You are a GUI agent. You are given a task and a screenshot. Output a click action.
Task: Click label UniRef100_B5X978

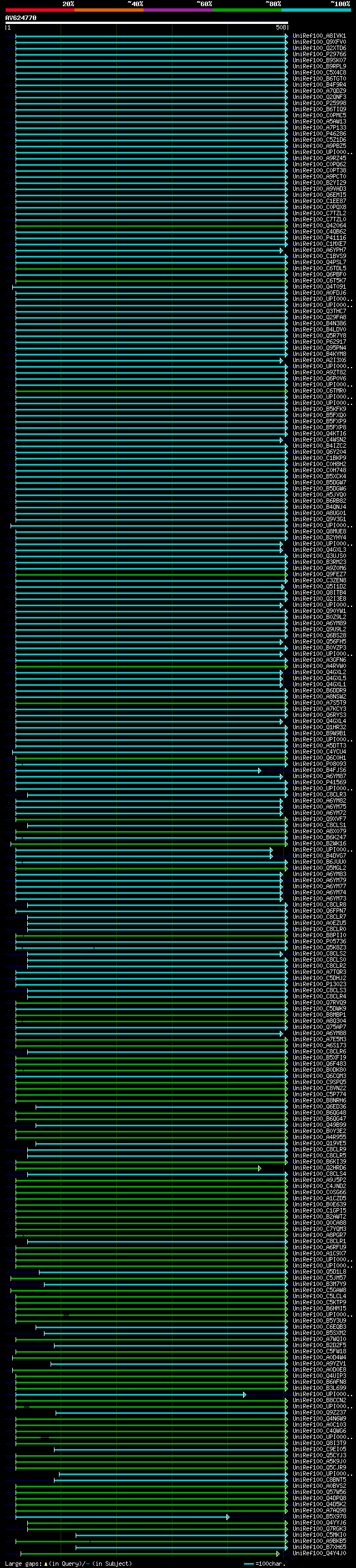[319, 1517]
